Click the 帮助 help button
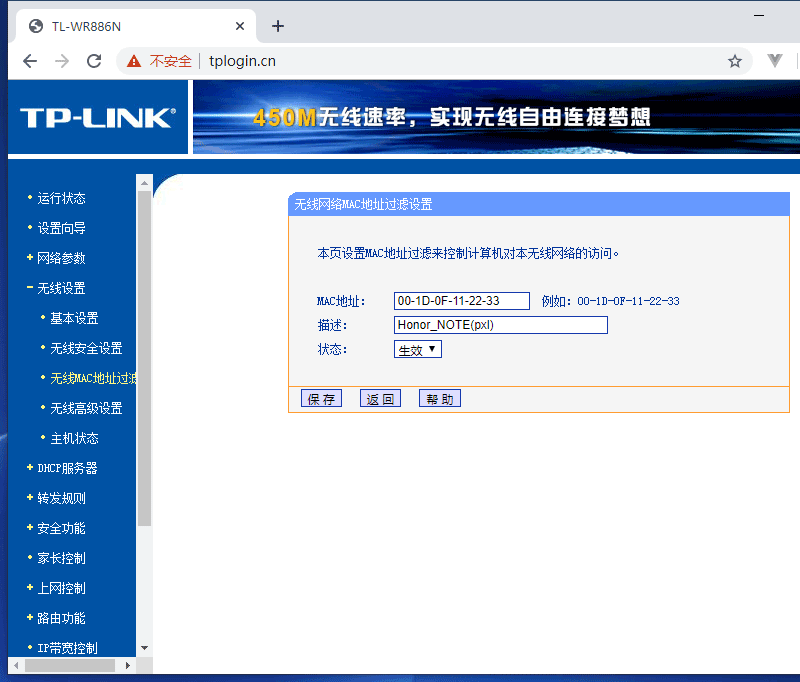The image size is (800, 682). [x=439, y=398]
